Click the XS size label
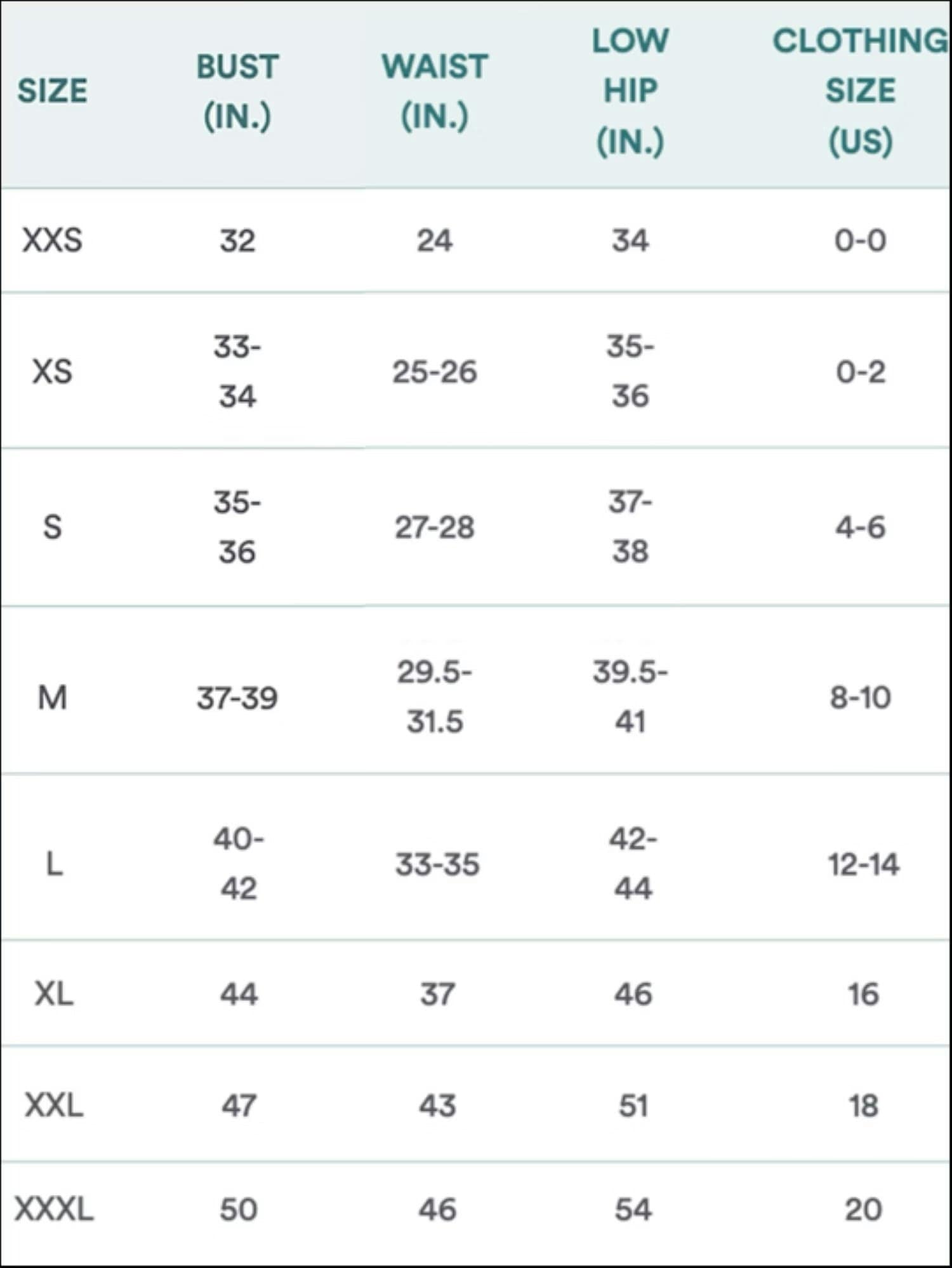This screenshot has height=1268, width=952. tap(52, 371)
